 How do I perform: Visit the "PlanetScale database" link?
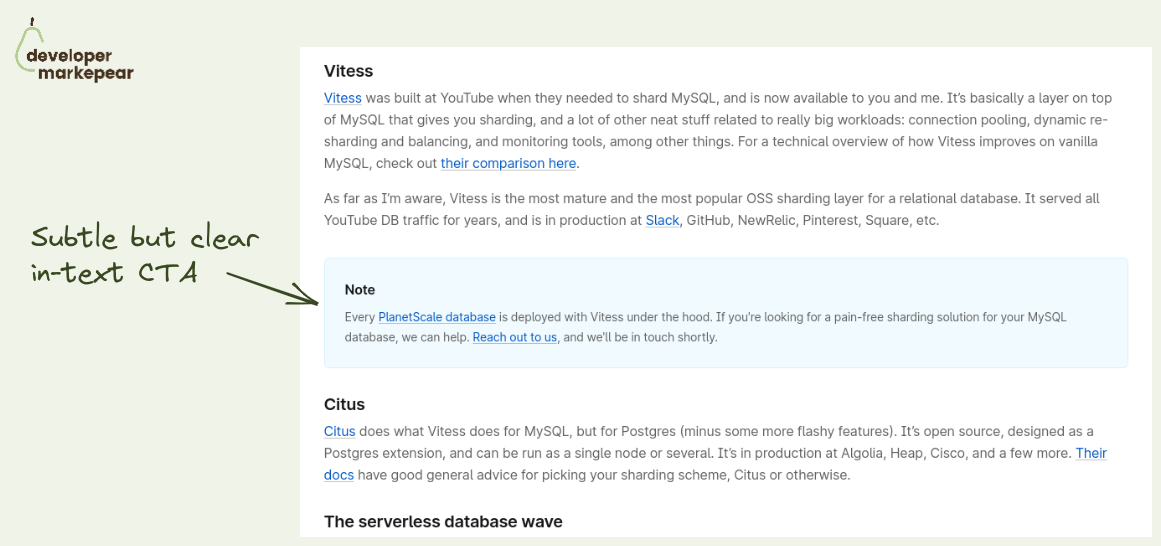[x=437, y=317]
